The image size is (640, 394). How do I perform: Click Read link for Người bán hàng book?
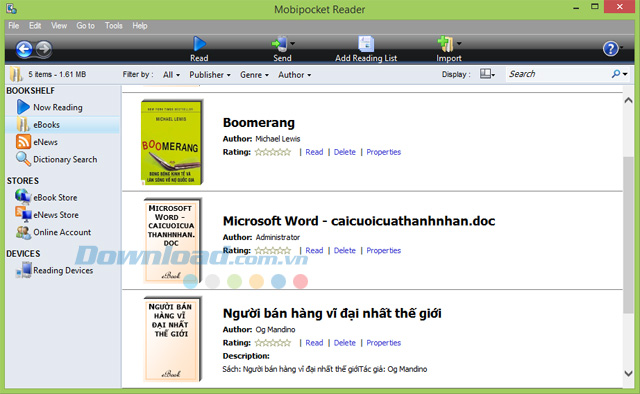(314, 343)
